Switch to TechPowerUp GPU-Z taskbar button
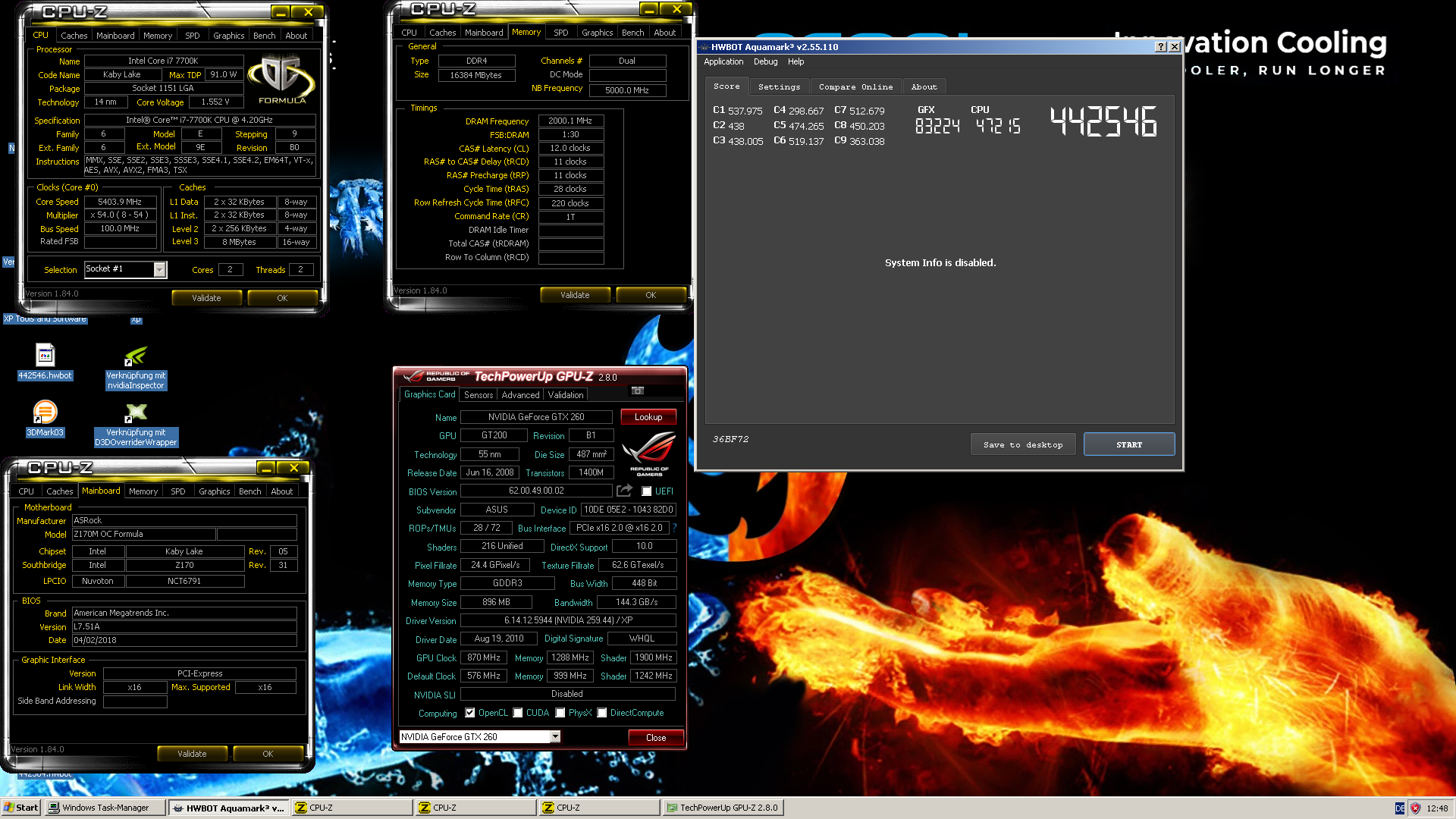This screenshot has width=1456, height=819. [723, 808]
